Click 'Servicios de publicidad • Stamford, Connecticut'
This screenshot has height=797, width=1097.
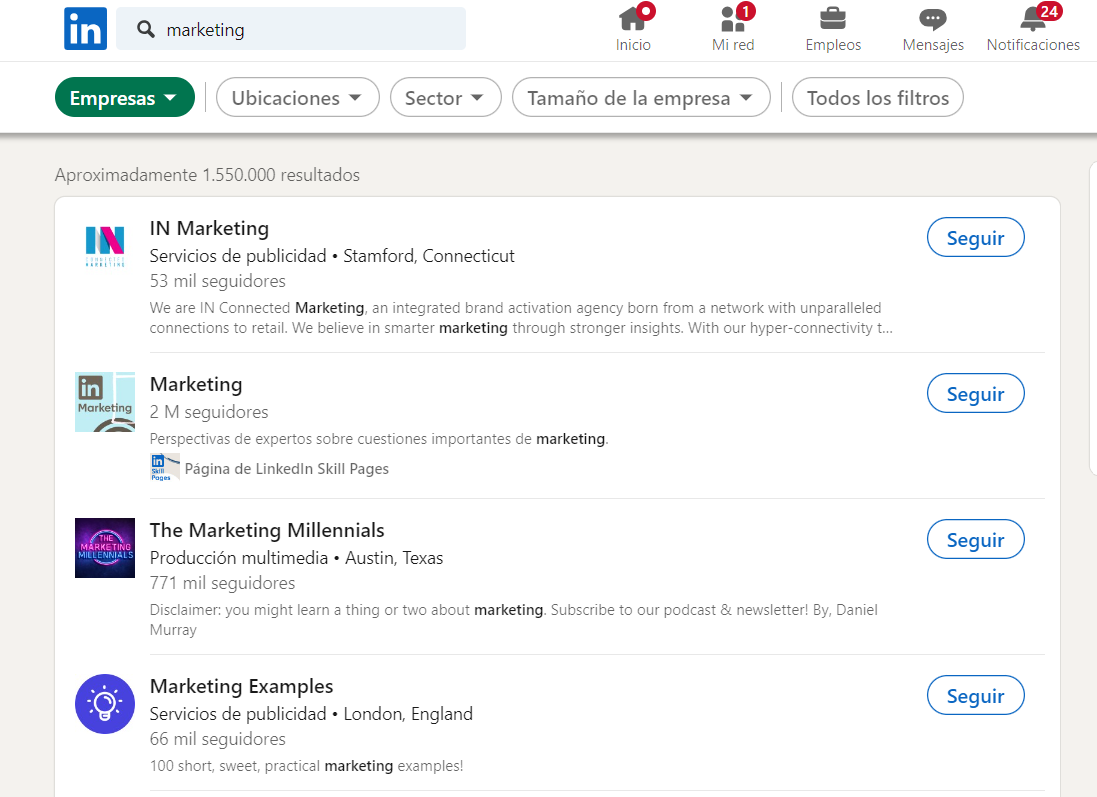coord(332,256)
